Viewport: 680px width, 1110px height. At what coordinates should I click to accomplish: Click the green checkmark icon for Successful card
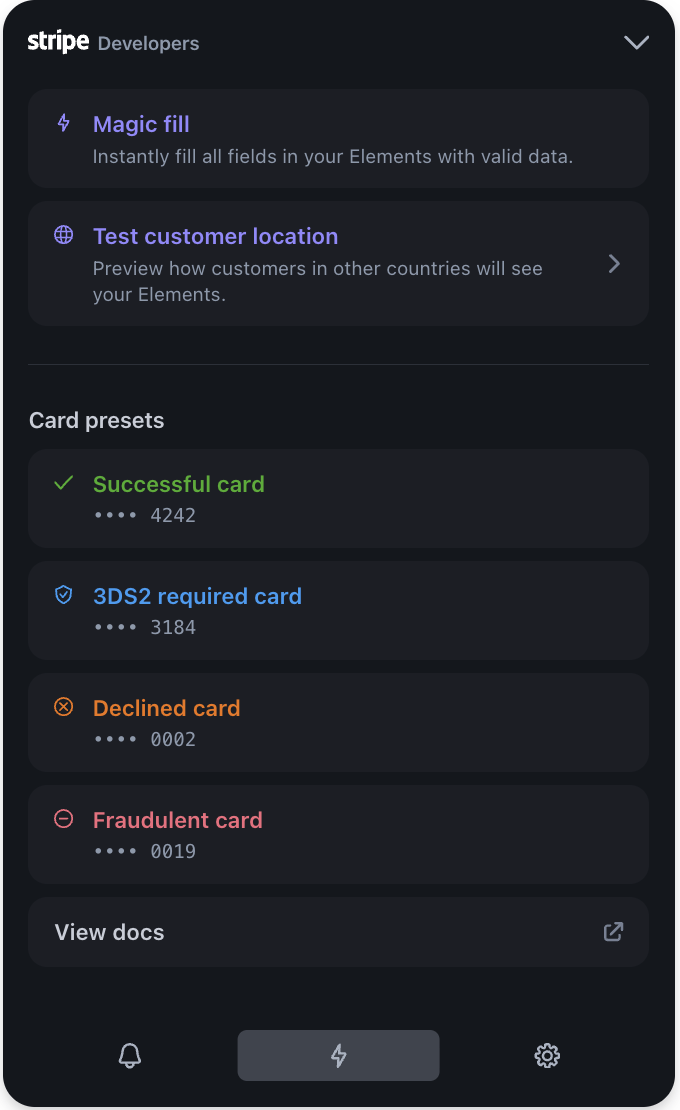[64, 483]
